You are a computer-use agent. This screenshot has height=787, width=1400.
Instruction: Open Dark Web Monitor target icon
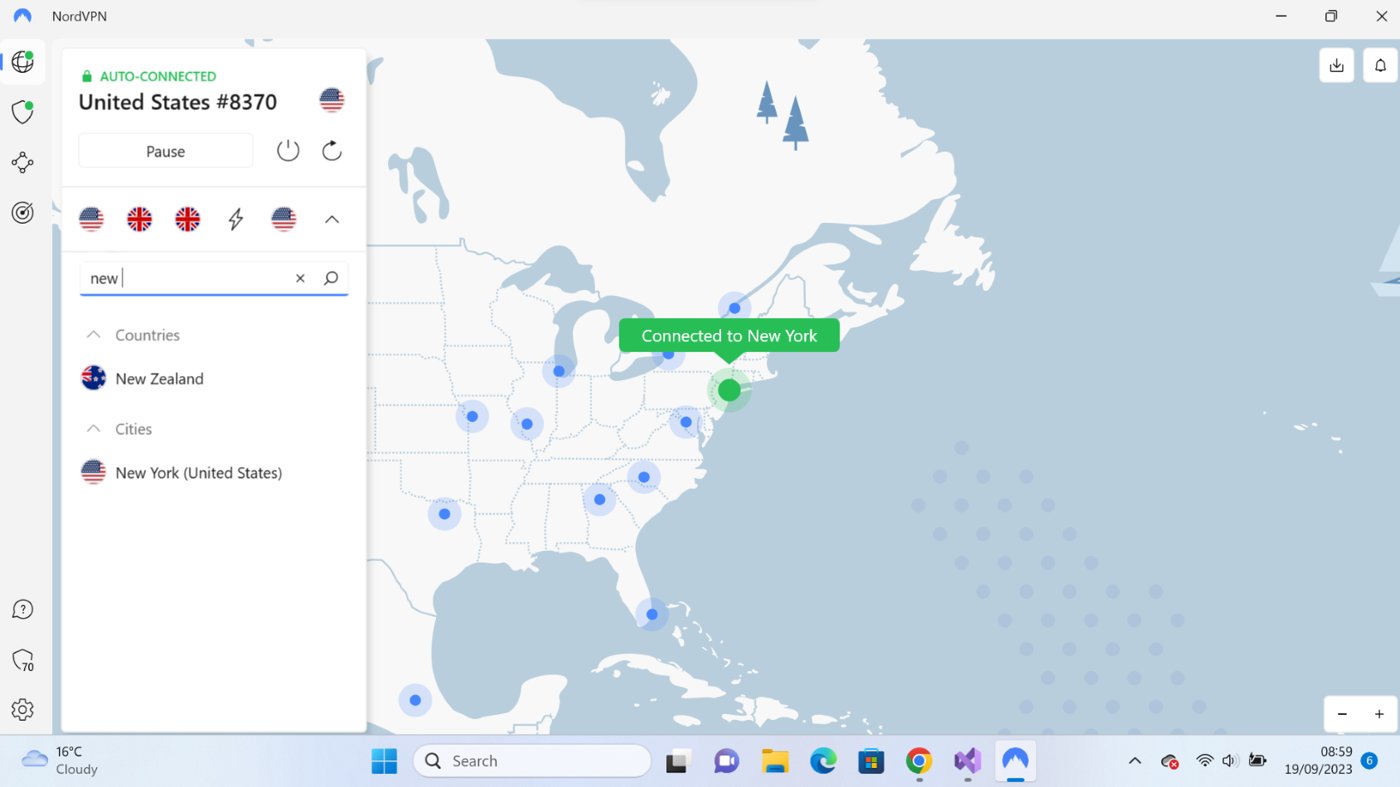(22, 212)
